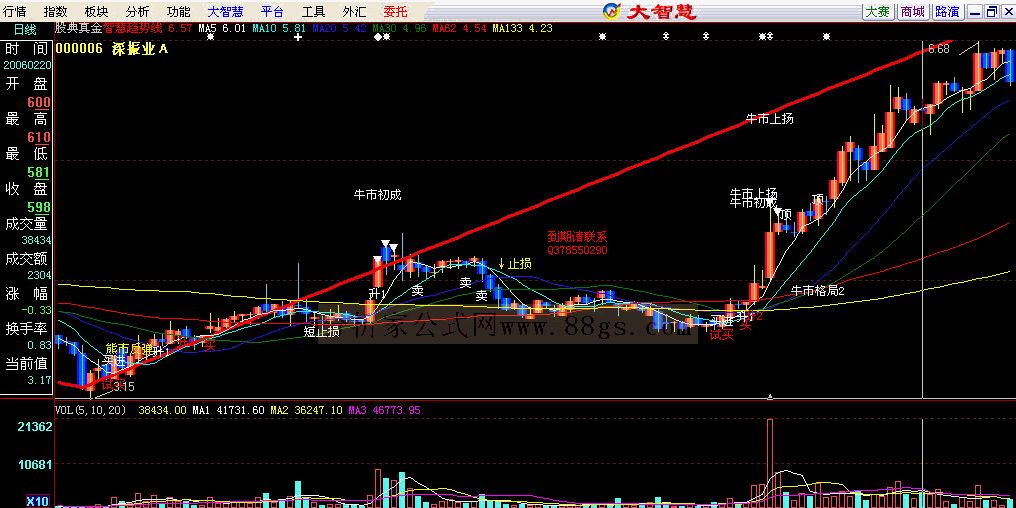Click the 商城 button
The width and height of the screenshot is (1016, 508).
point(914,11)
